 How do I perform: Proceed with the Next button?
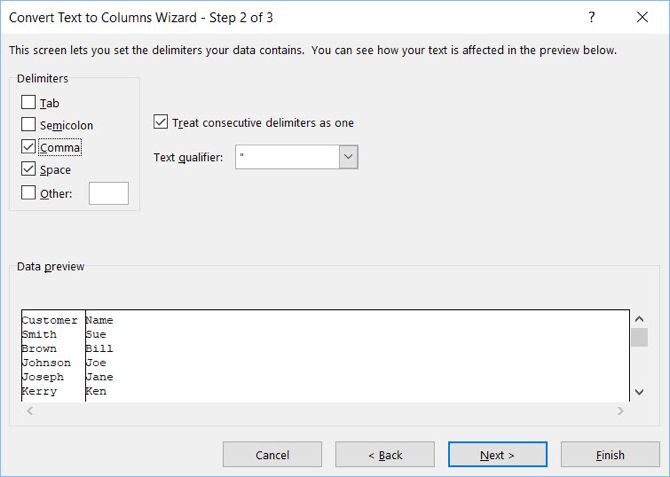coord(497,455)
